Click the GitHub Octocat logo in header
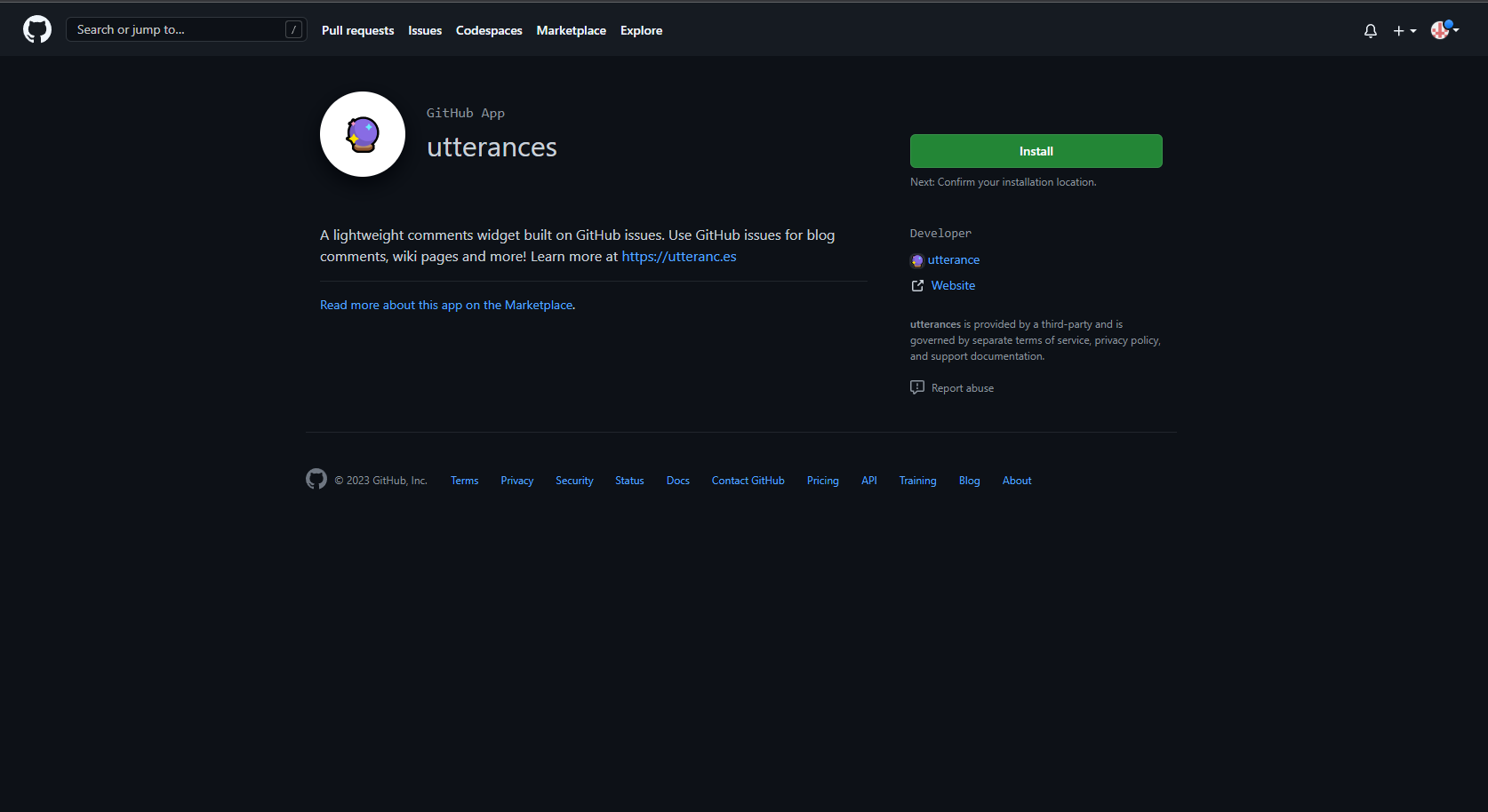1488x812 pixels. tap(37, 29)
